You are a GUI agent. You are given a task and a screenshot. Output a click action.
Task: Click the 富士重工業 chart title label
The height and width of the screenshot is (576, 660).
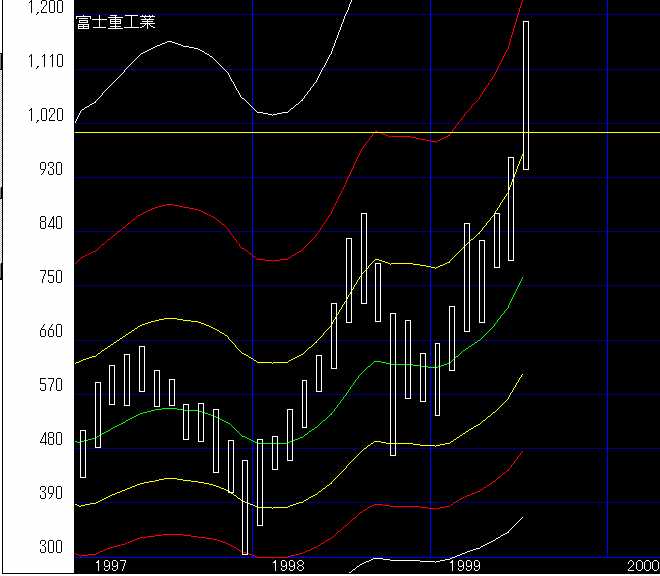click(x=115, y=23)
